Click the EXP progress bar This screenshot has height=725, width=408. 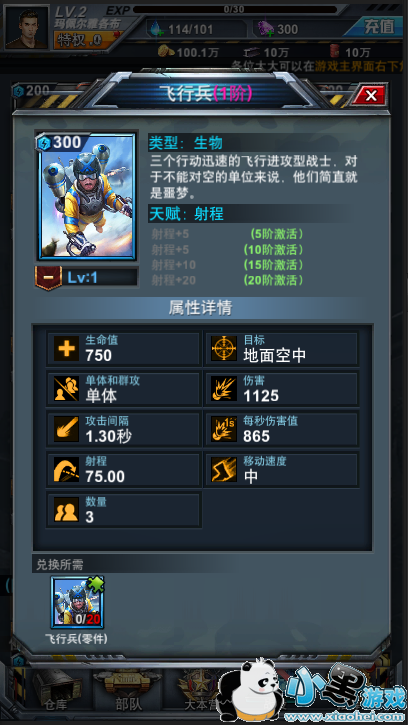pos(235,9)
